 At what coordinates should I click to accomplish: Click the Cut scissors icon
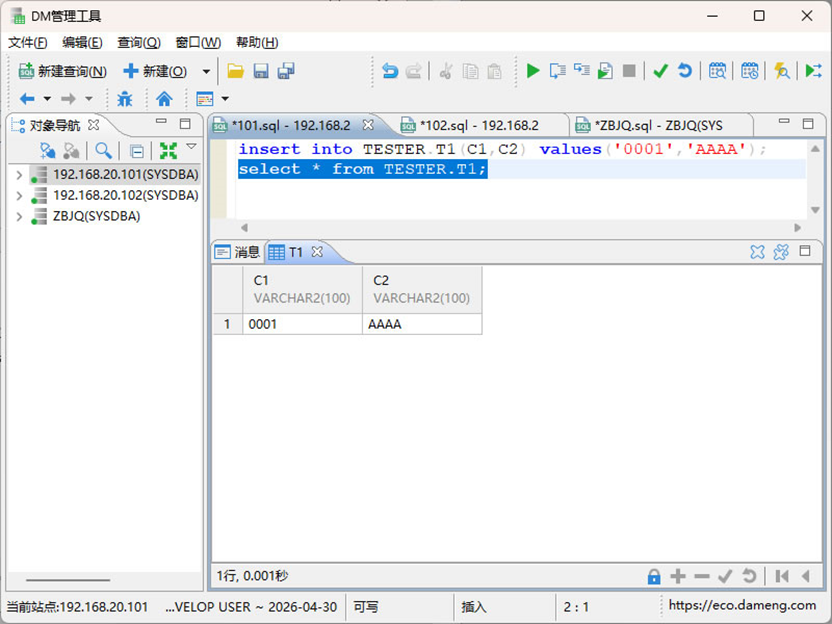pos(446,71)
